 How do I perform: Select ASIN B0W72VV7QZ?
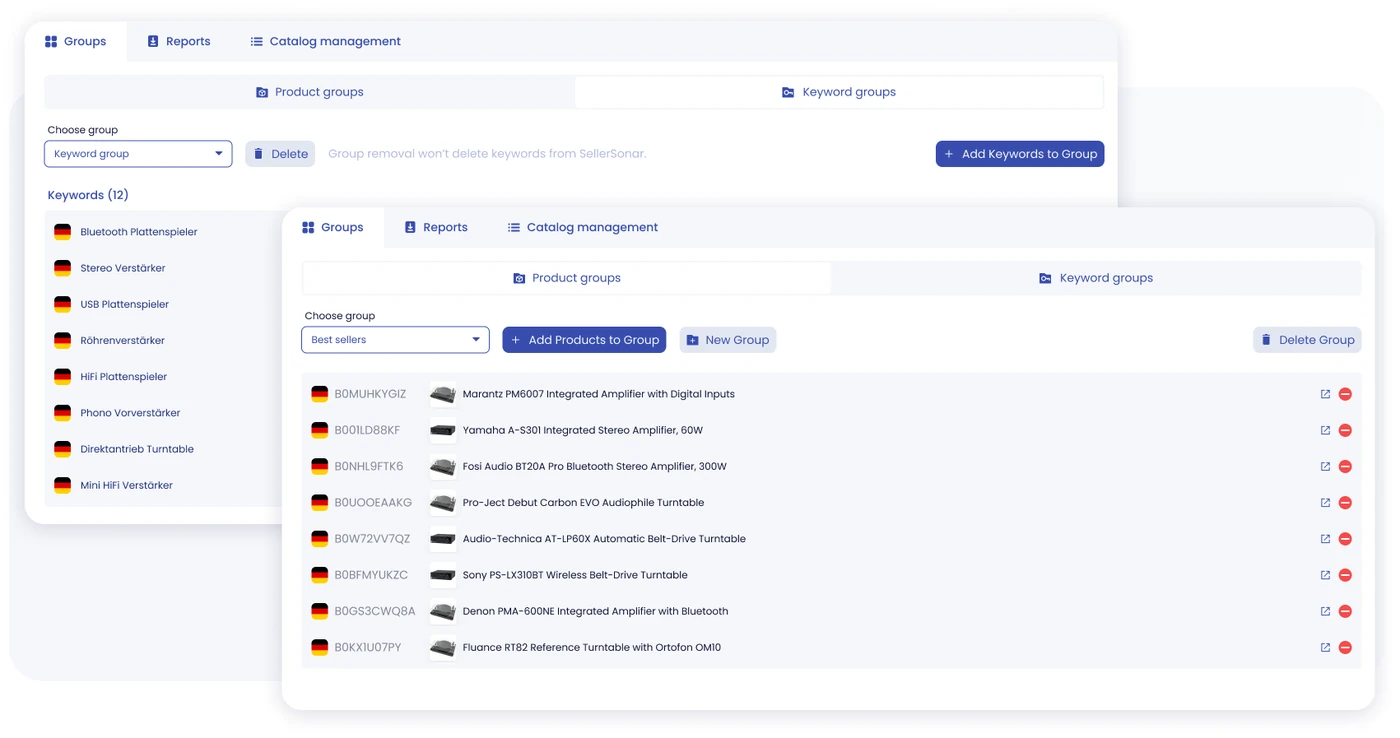coord(372,538)
